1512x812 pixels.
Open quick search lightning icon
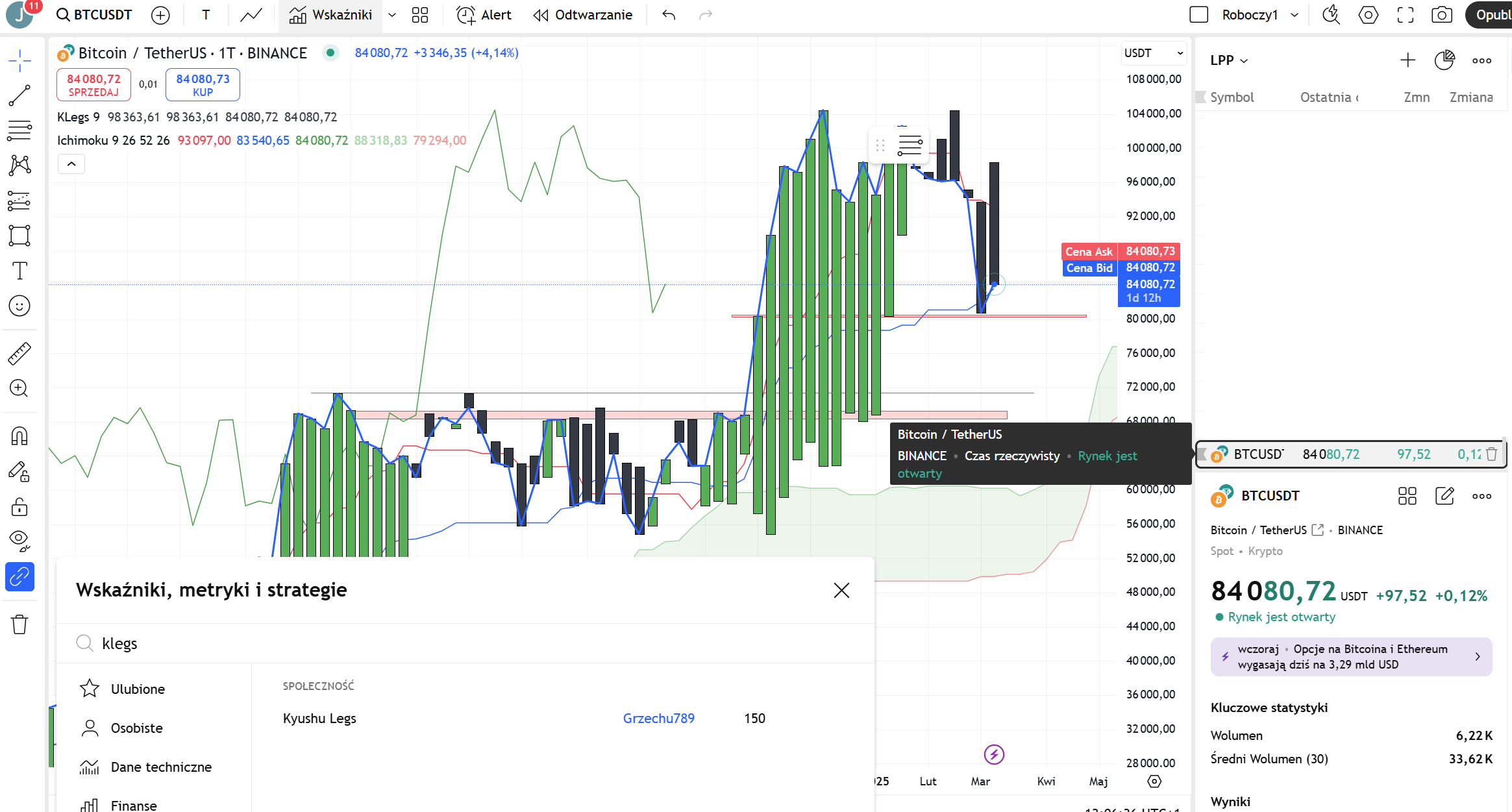click(1331, 15)
